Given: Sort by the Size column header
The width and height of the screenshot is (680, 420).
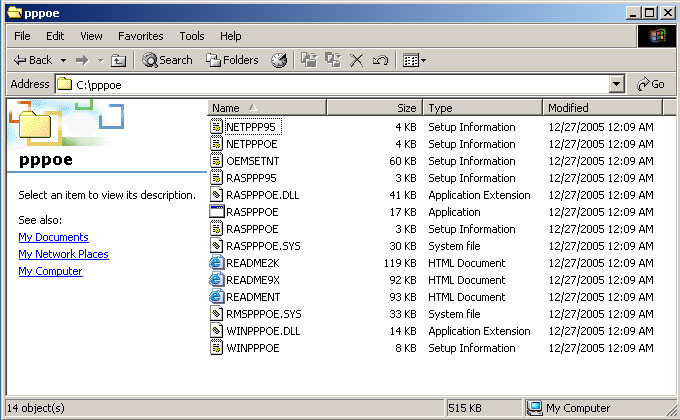Looking at the screenshot, I should (374, 108).
